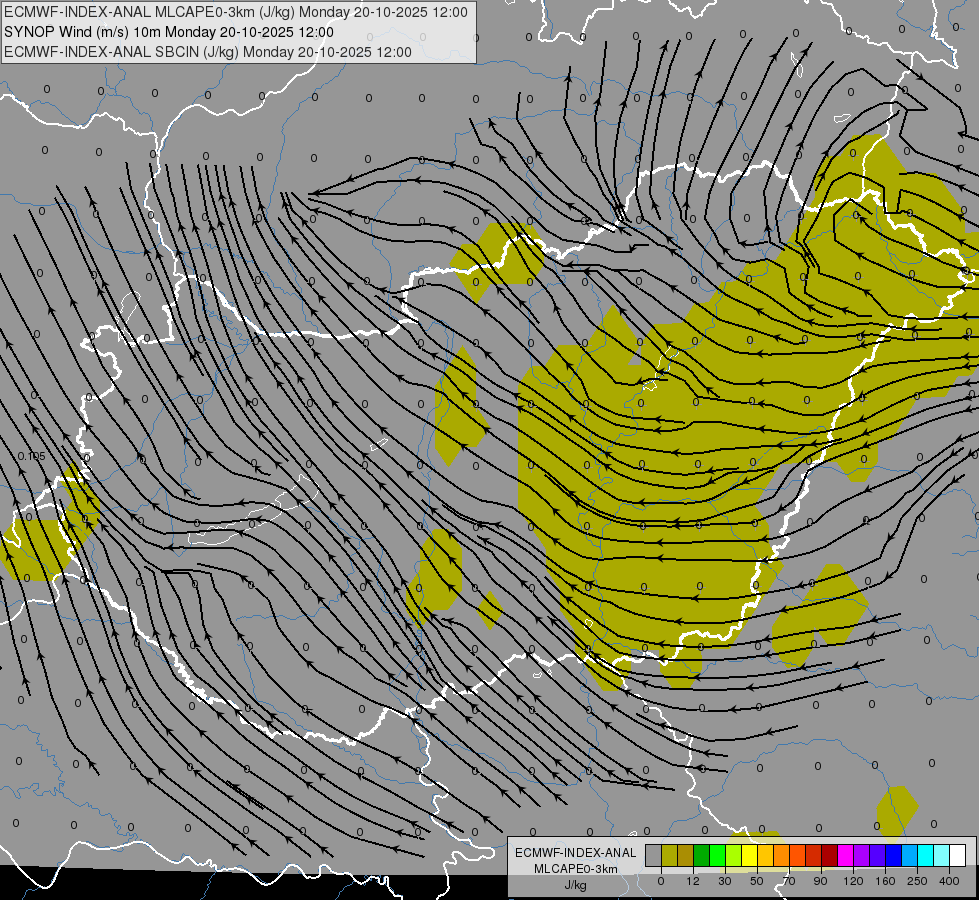Pick the pure yellow legend swatch
The height and width of the screenshot is (900, 979).
750,855
